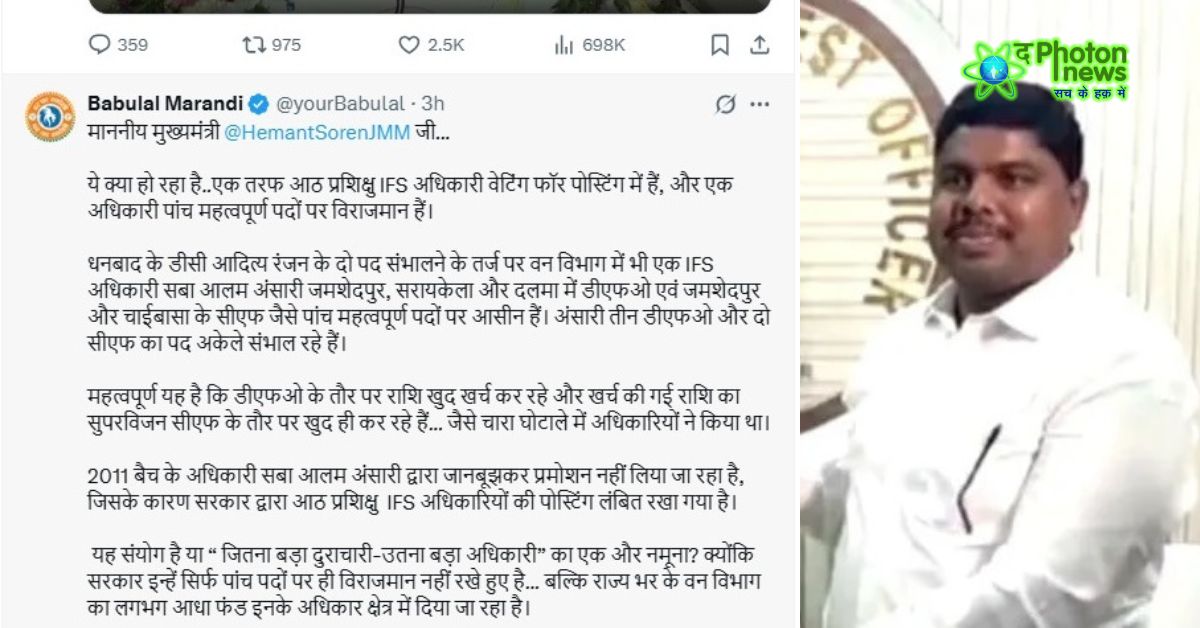
Task: Click the media image above the engagement bar
Action: pos(430,6)
